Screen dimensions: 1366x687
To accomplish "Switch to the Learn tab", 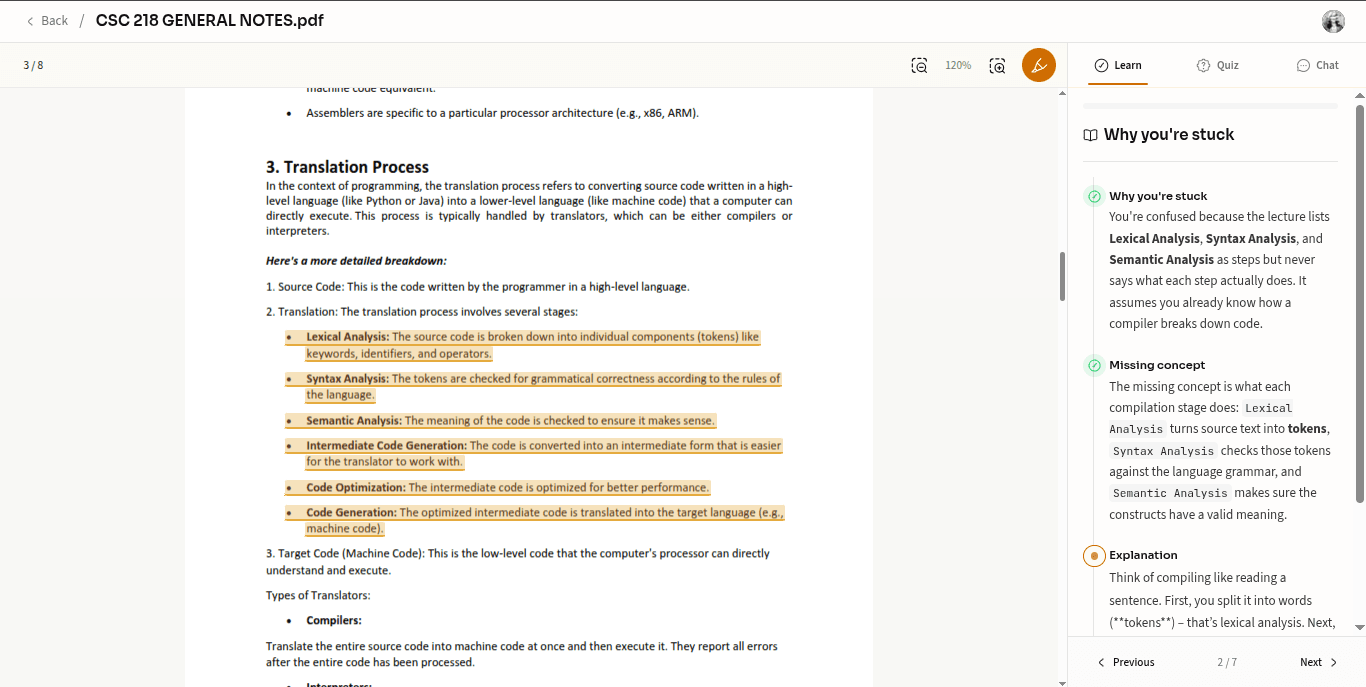I will 1118,65.
